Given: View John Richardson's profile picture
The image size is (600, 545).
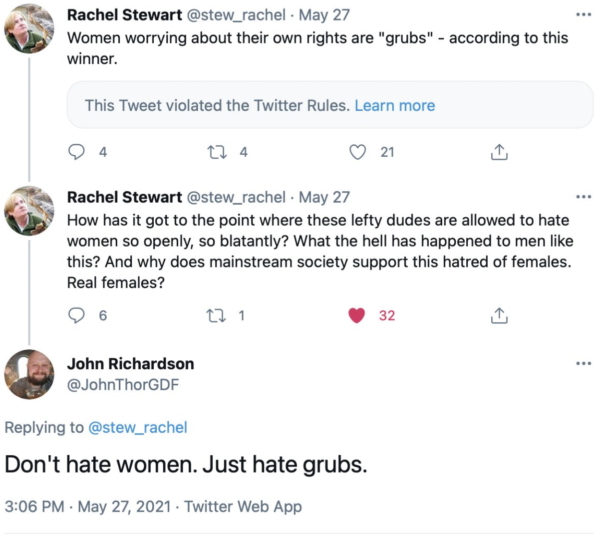Looking at the screenshot, I should tap(30, 375).
